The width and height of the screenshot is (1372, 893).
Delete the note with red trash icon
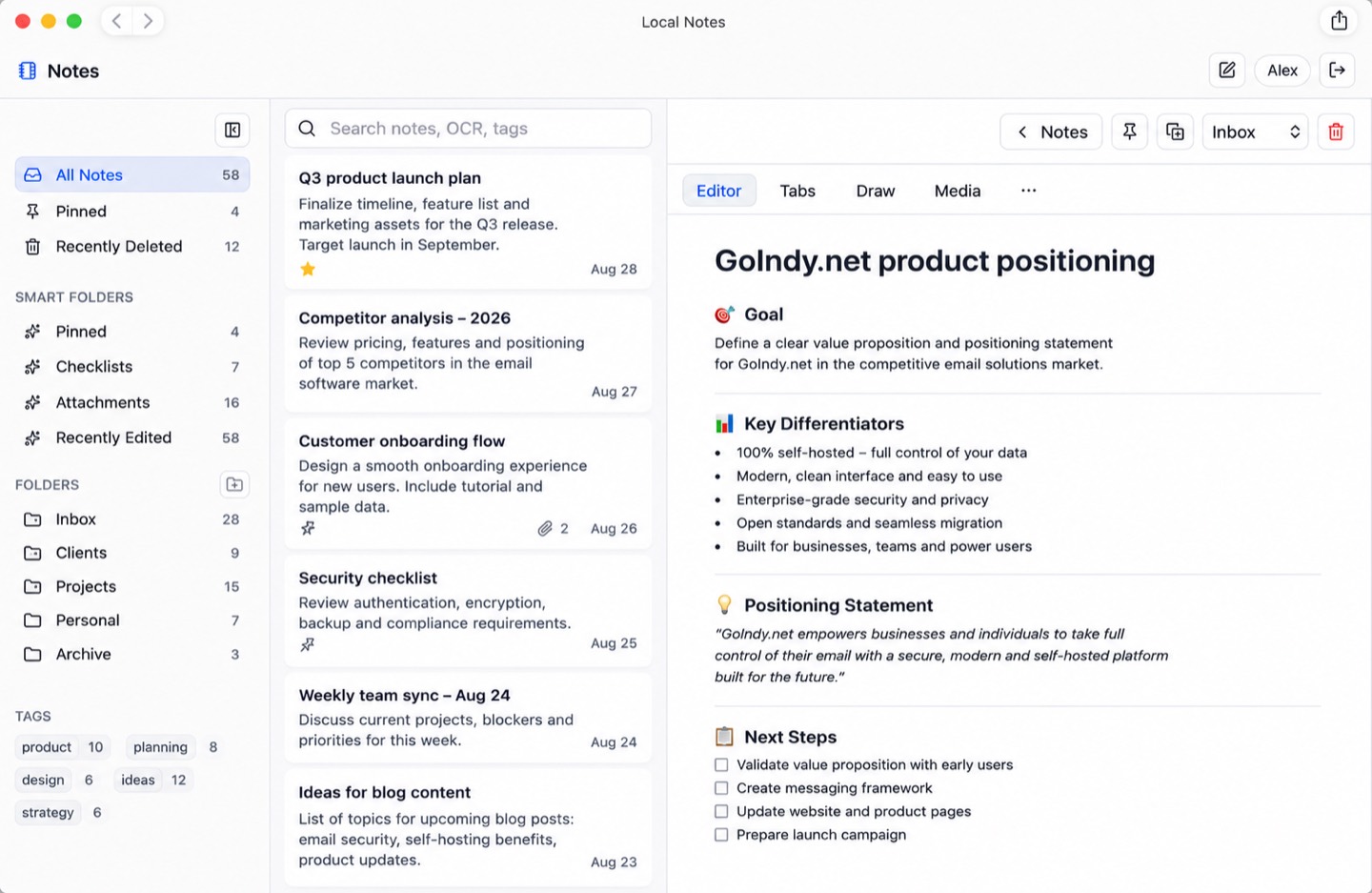click(x=1336, y=132)
